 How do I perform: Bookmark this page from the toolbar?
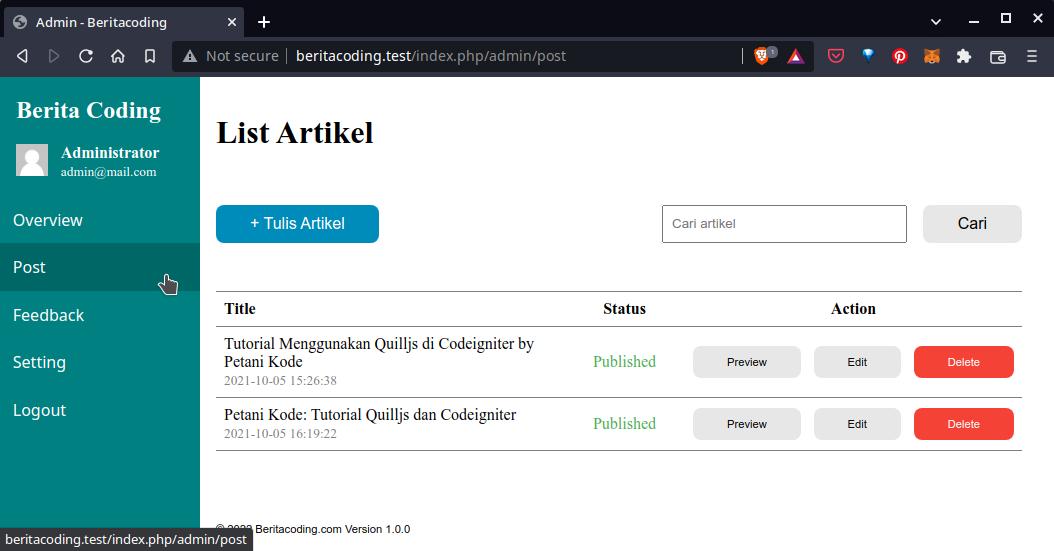tap(150, 56)
